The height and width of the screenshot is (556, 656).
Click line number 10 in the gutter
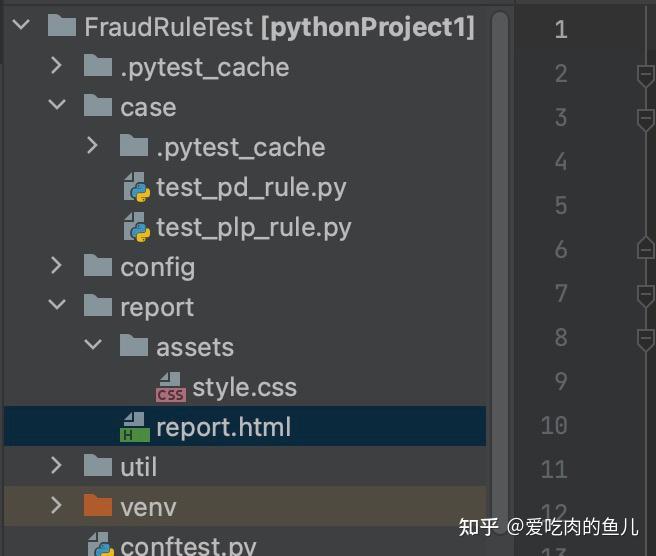554,426
